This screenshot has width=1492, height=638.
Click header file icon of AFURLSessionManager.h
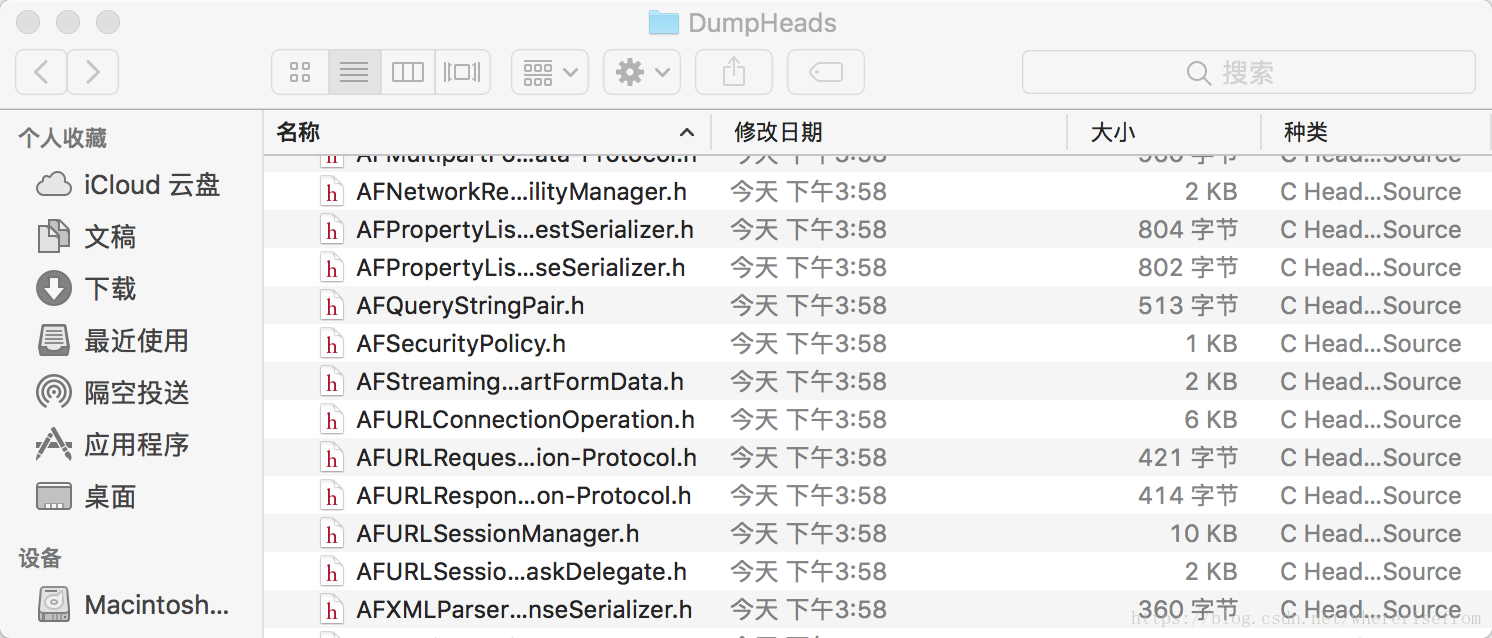point(331,534)
